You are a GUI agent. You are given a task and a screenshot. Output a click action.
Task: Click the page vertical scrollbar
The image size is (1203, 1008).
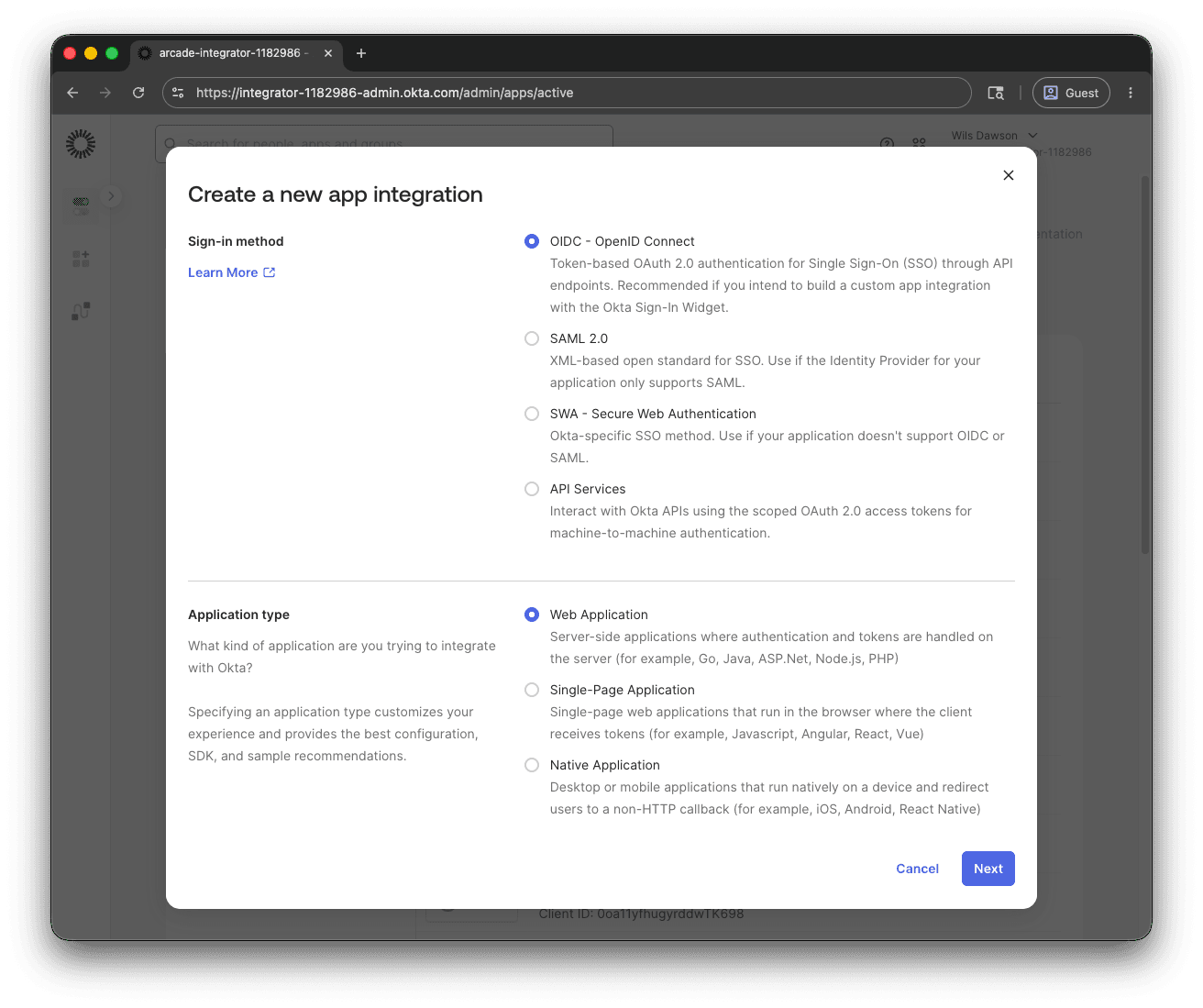[1145, 365]
